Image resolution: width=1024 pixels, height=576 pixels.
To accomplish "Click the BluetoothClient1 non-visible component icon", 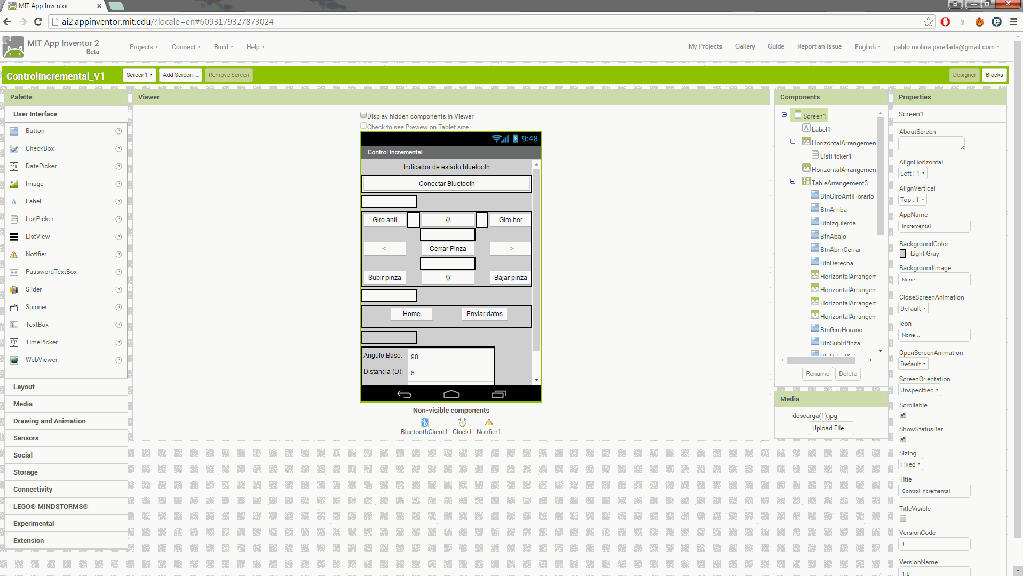I will pos(425,422).
